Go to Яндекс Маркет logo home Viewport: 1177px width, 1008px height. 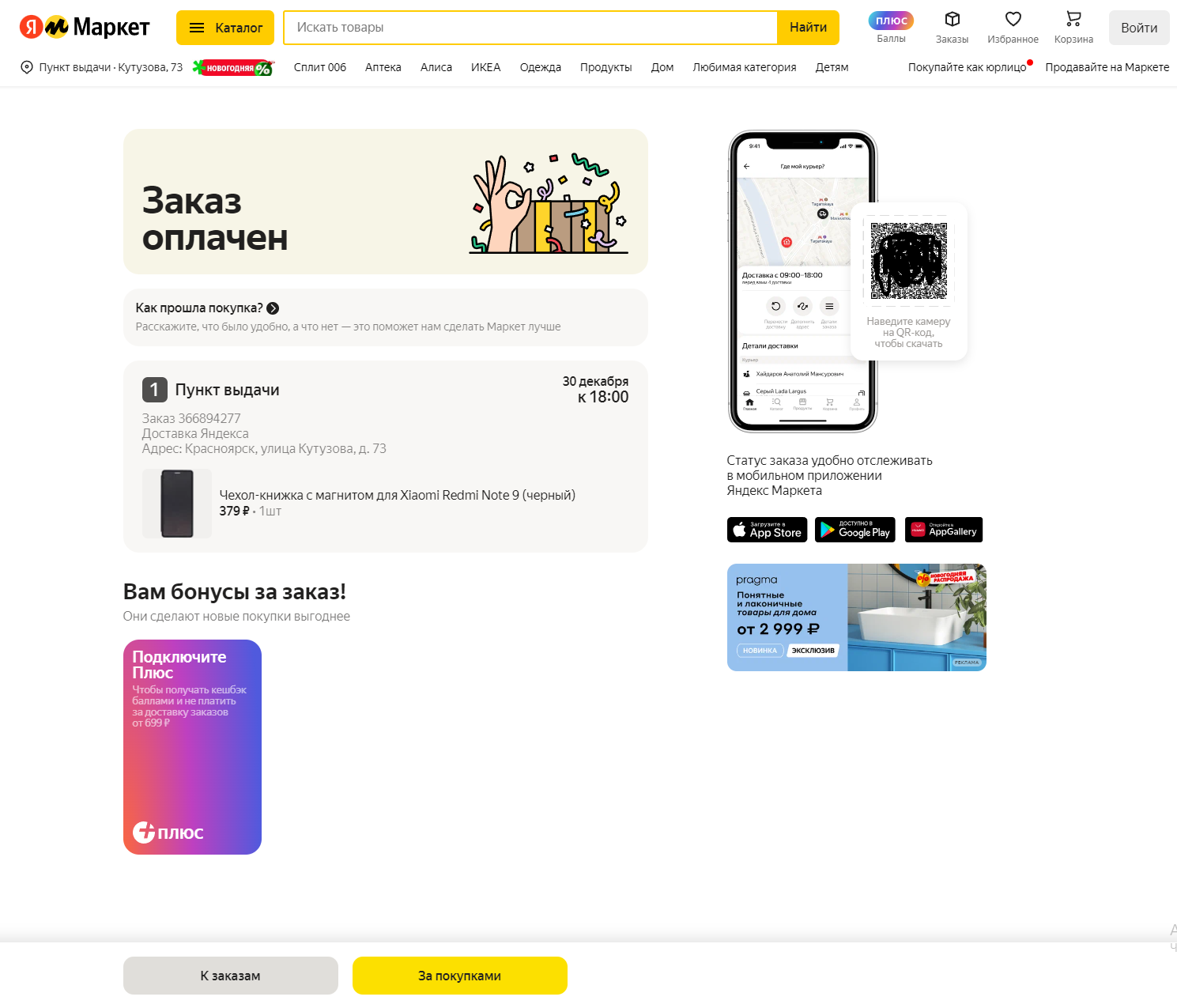point(85,28)
